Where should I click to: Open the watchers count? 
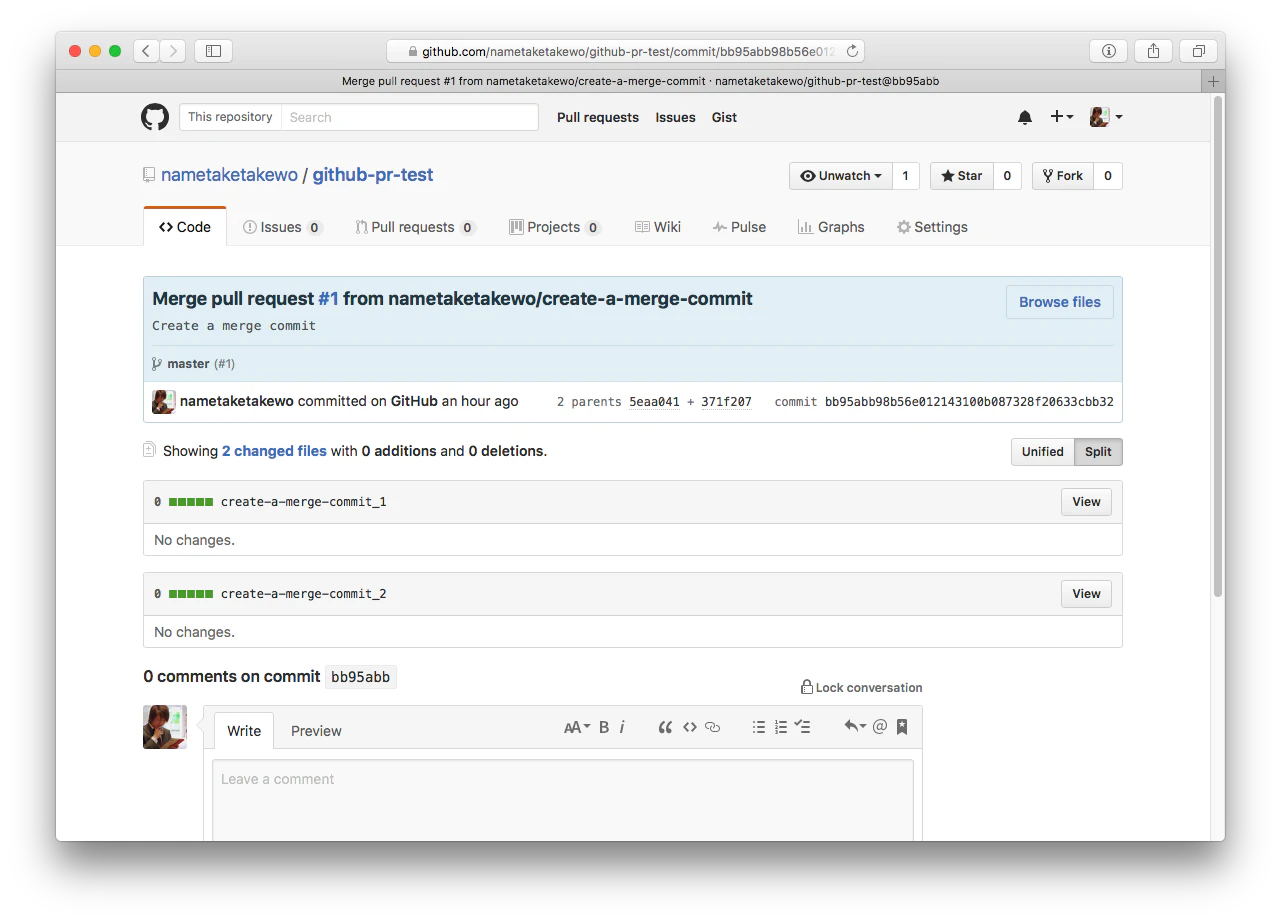coord(905,176)
